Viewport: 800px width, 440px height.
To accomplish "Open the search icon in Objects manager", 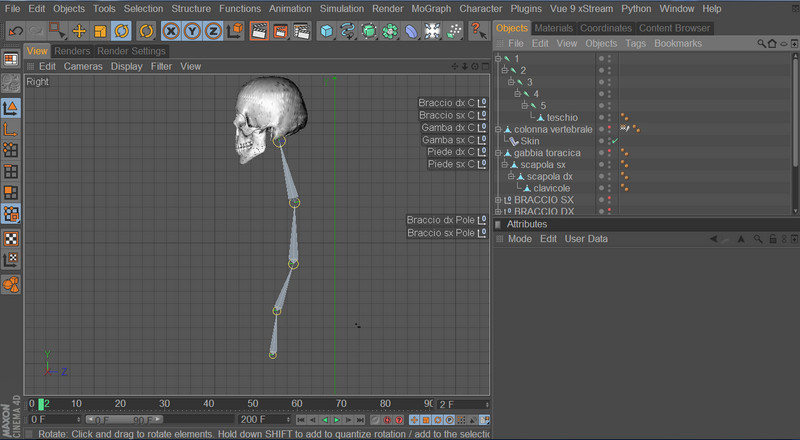I will [762, 44].
